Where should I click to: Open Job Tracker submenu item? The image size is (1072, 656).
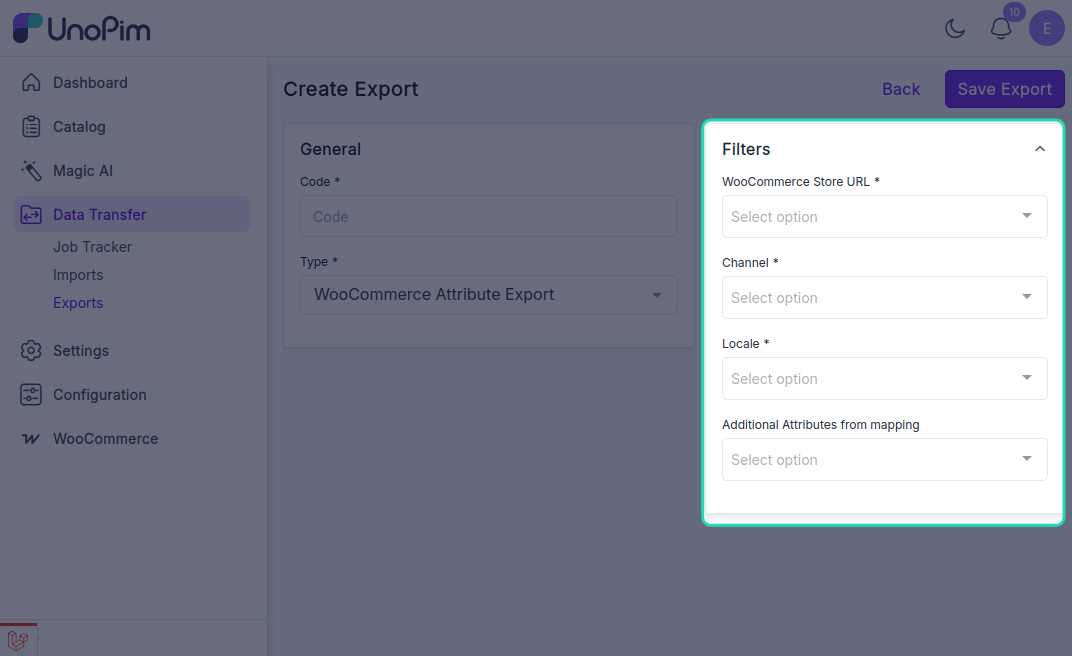pyautogui.click(x=92, y=247)
